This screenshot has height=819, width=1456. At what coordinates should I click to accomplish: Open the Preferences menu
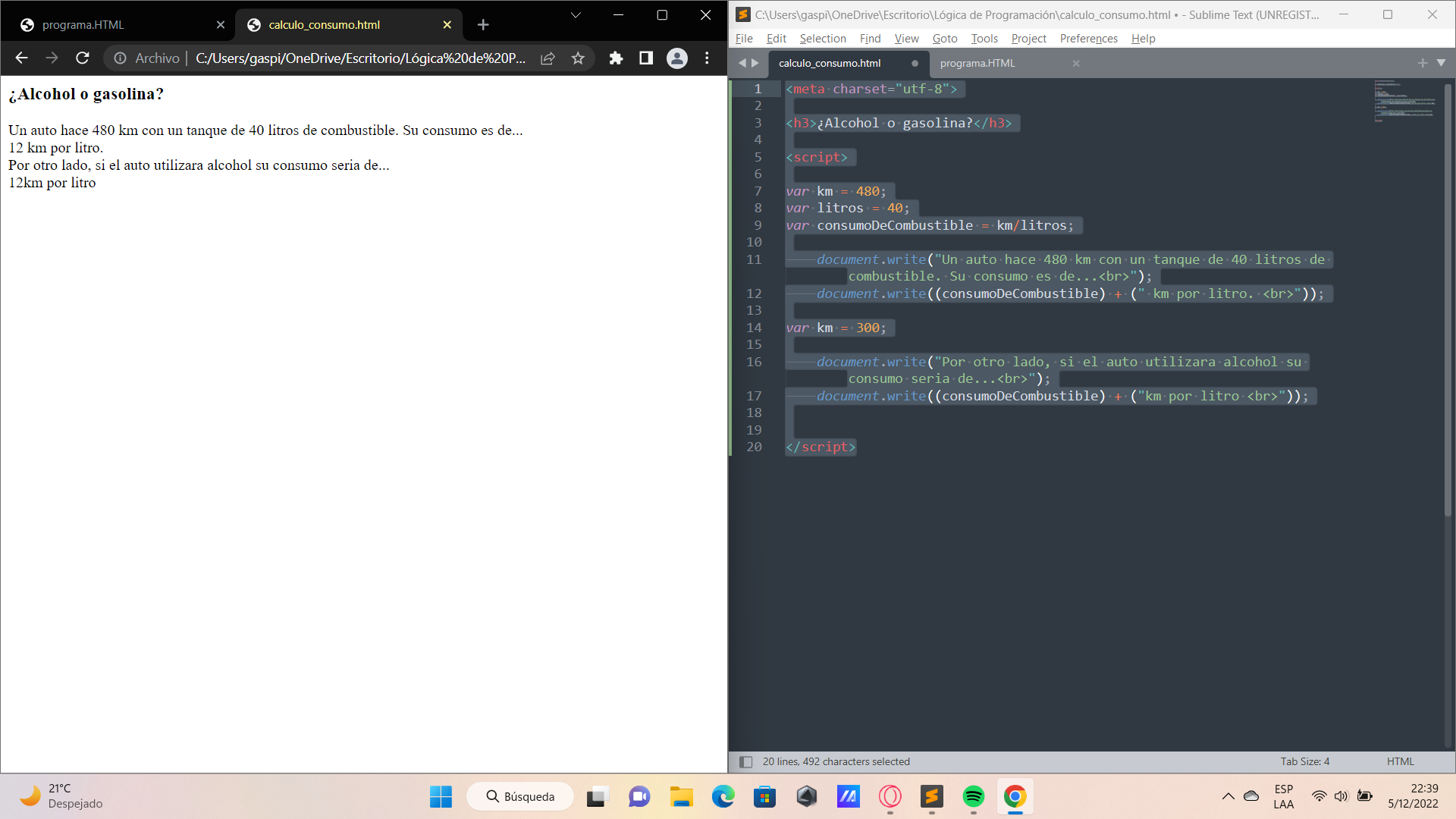click(1088, 39)
